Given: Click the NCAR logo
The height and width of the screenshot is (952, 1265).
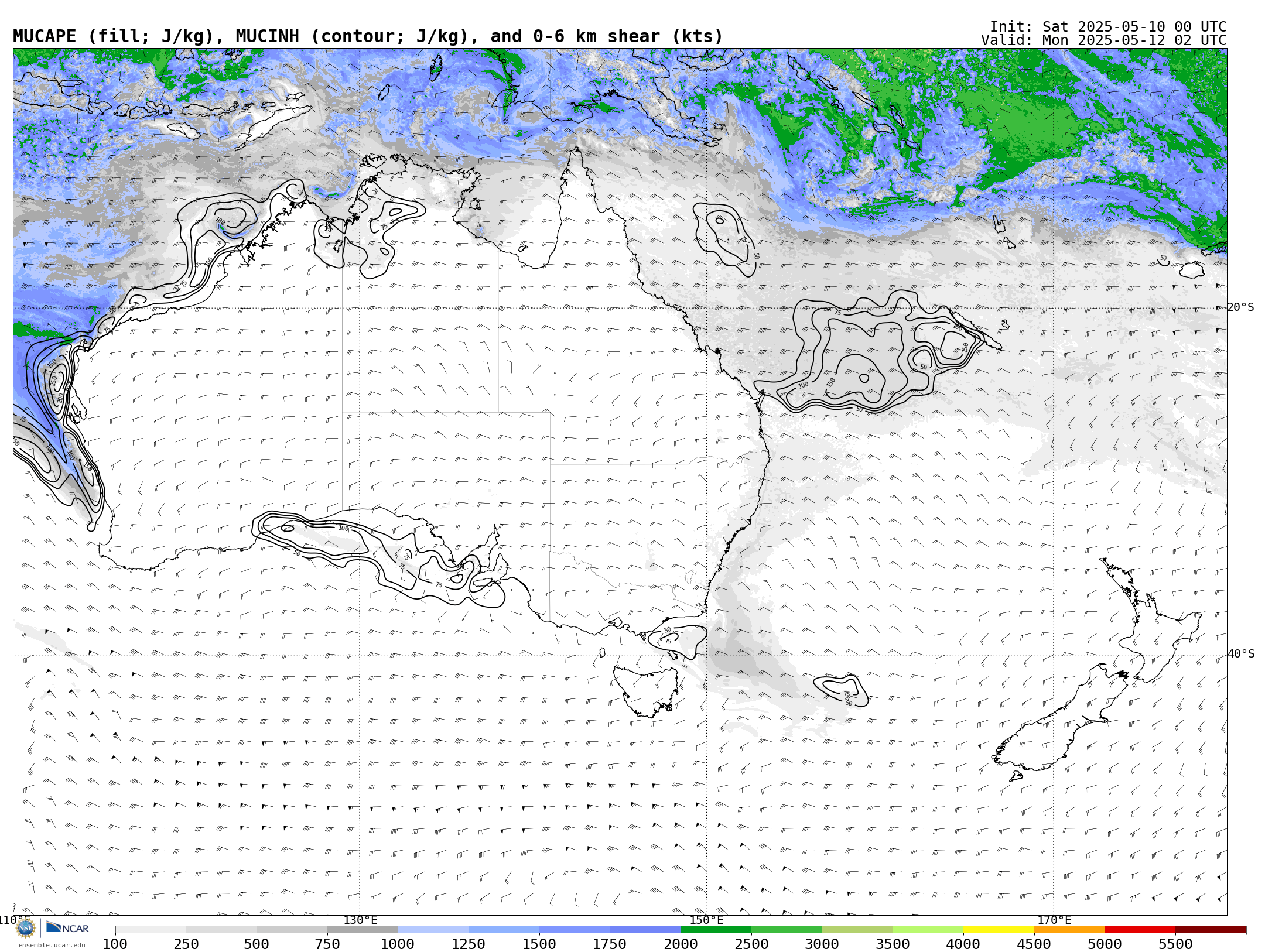Looking at the screenshot, I should [x=67, y=928].
